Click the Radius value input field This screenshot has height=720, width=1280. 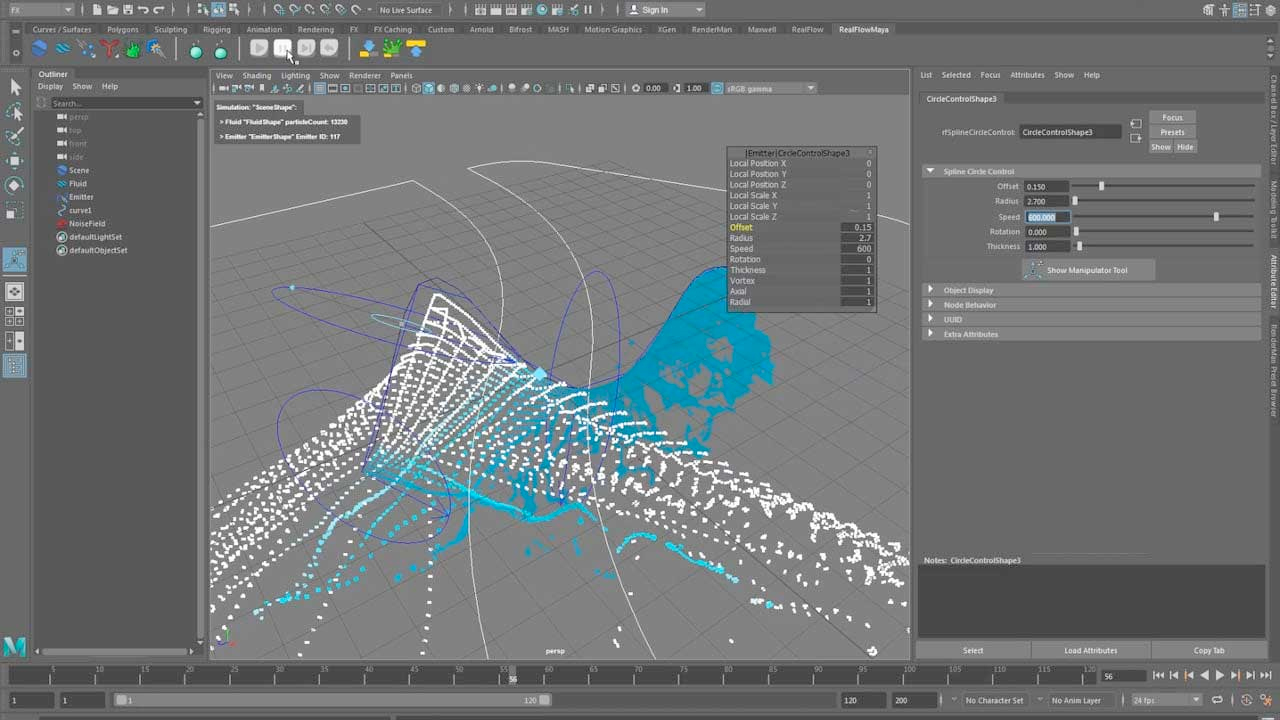[x=1046, y=201]
